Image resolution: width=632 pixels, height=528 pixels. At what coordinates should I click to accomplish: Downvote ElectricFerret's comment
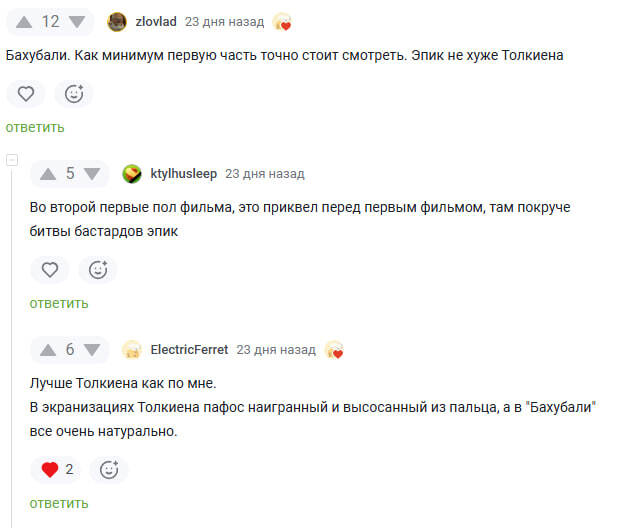click(x=93, y=350)
